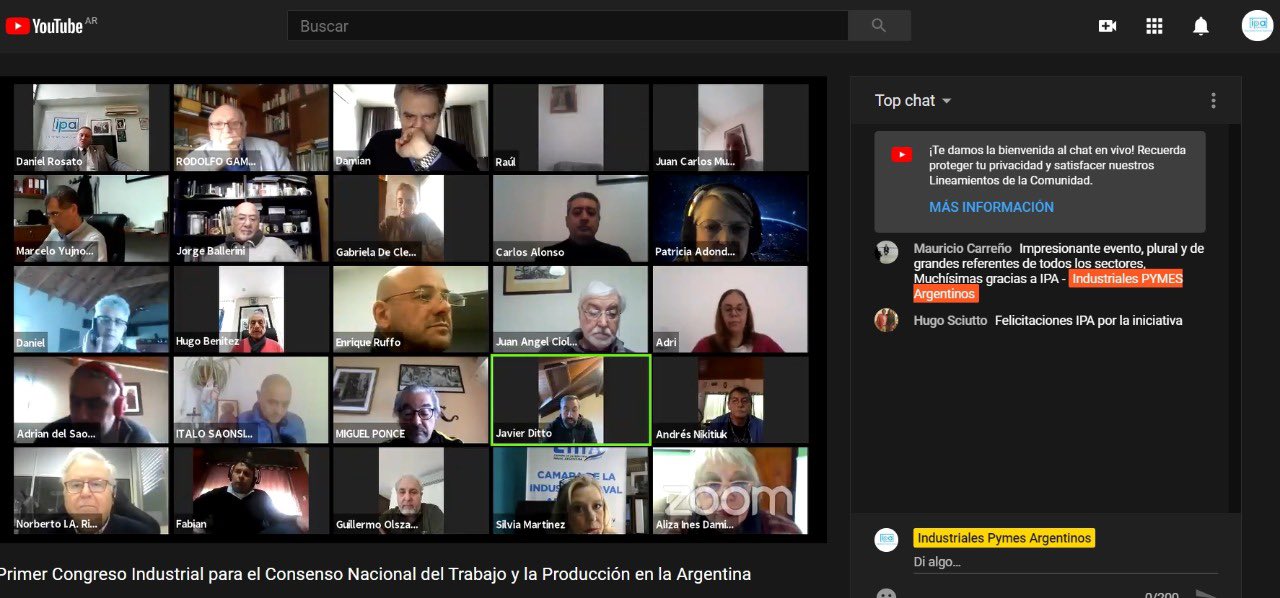Click the YouTube logo to go home

(x=44, y=26)
